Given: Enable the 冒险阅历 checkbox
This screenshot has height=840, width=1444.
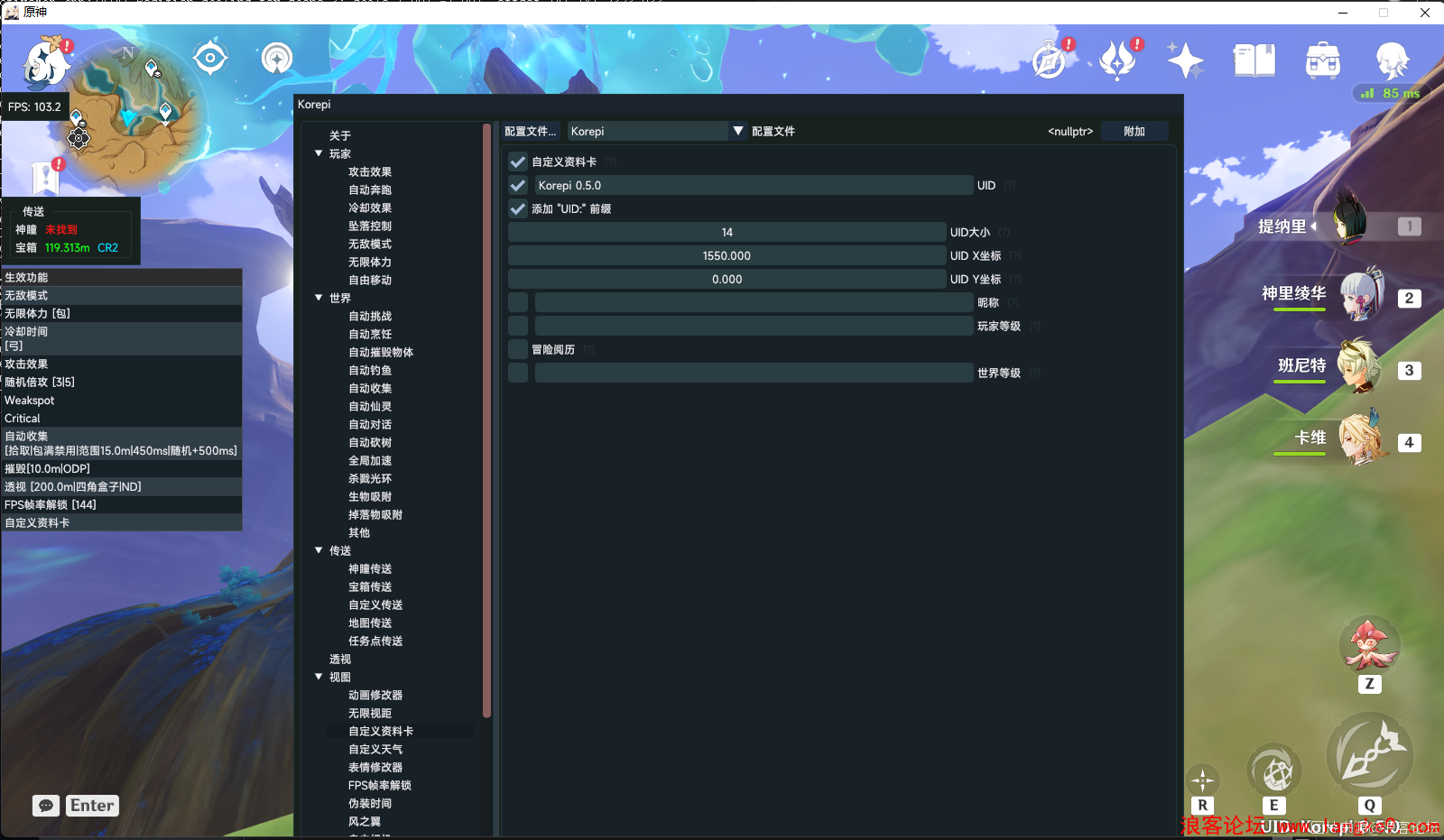Looking at the screenshot, I should click(x=518, y=349).
